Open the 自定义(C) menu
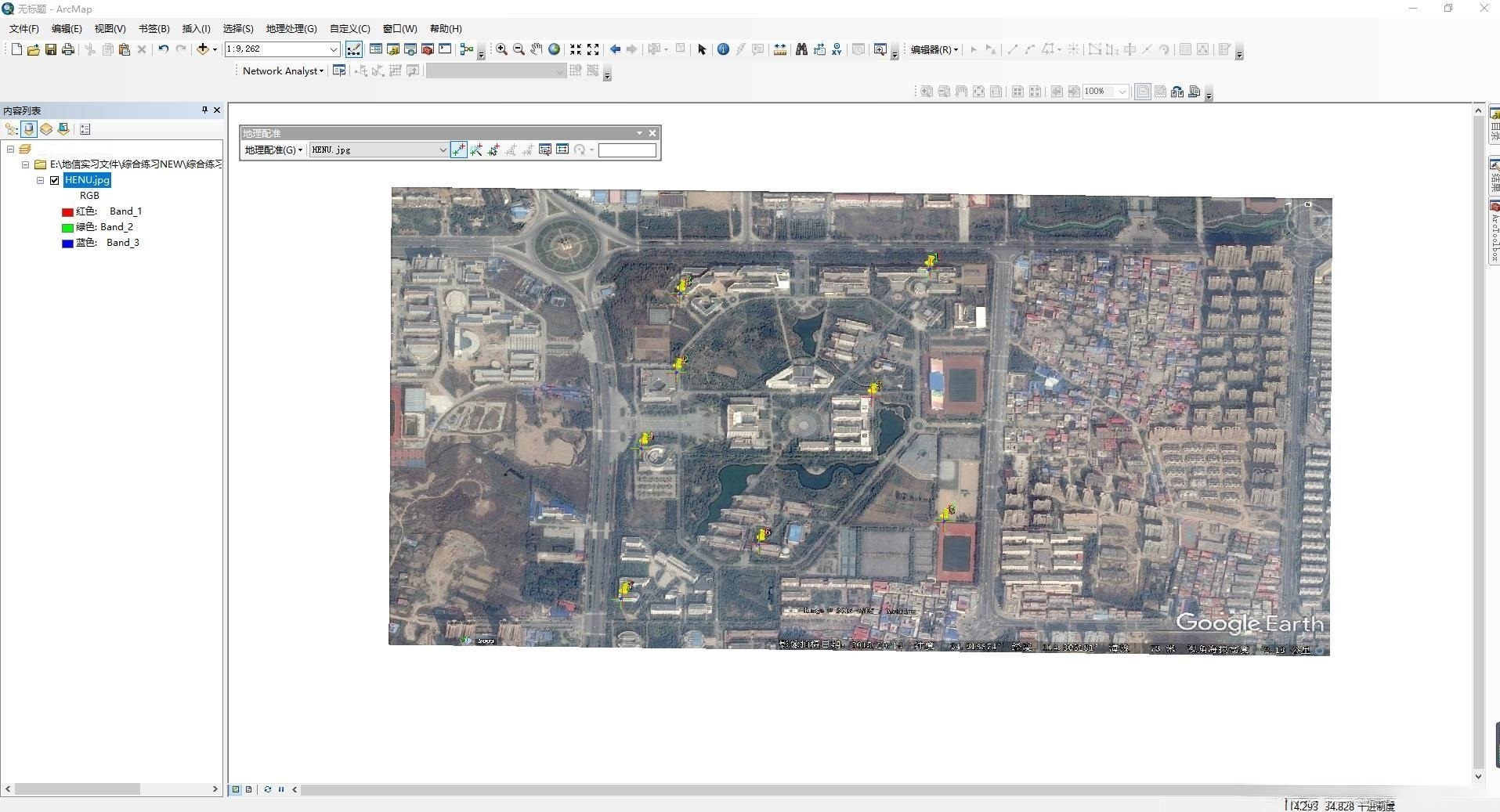Viewport: 1500px width, 812px height. pos(349,29)
